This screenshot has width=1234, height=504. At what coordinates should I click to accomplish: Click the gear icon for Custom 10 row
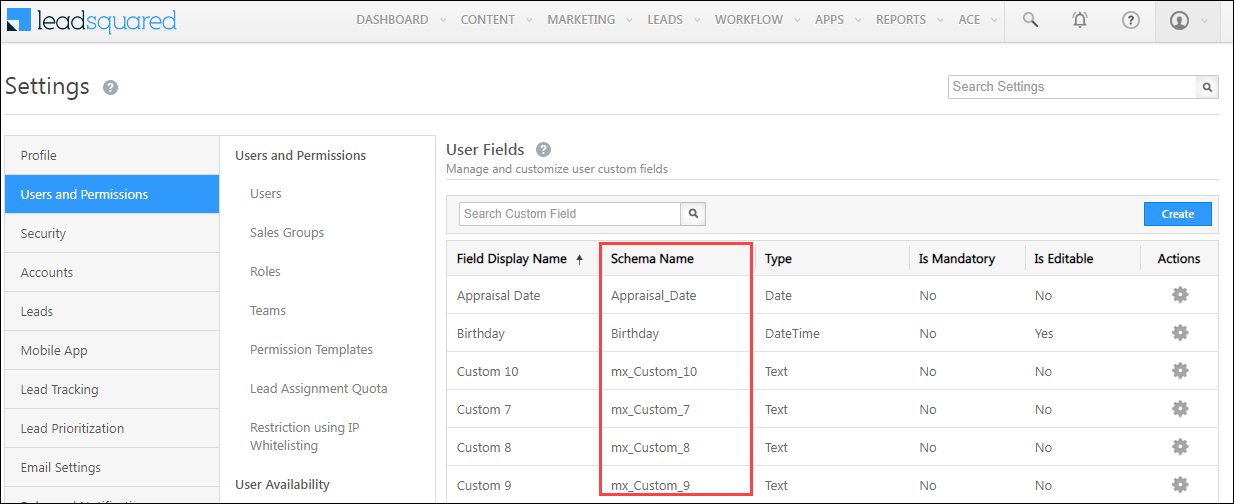pos(1180,371)
